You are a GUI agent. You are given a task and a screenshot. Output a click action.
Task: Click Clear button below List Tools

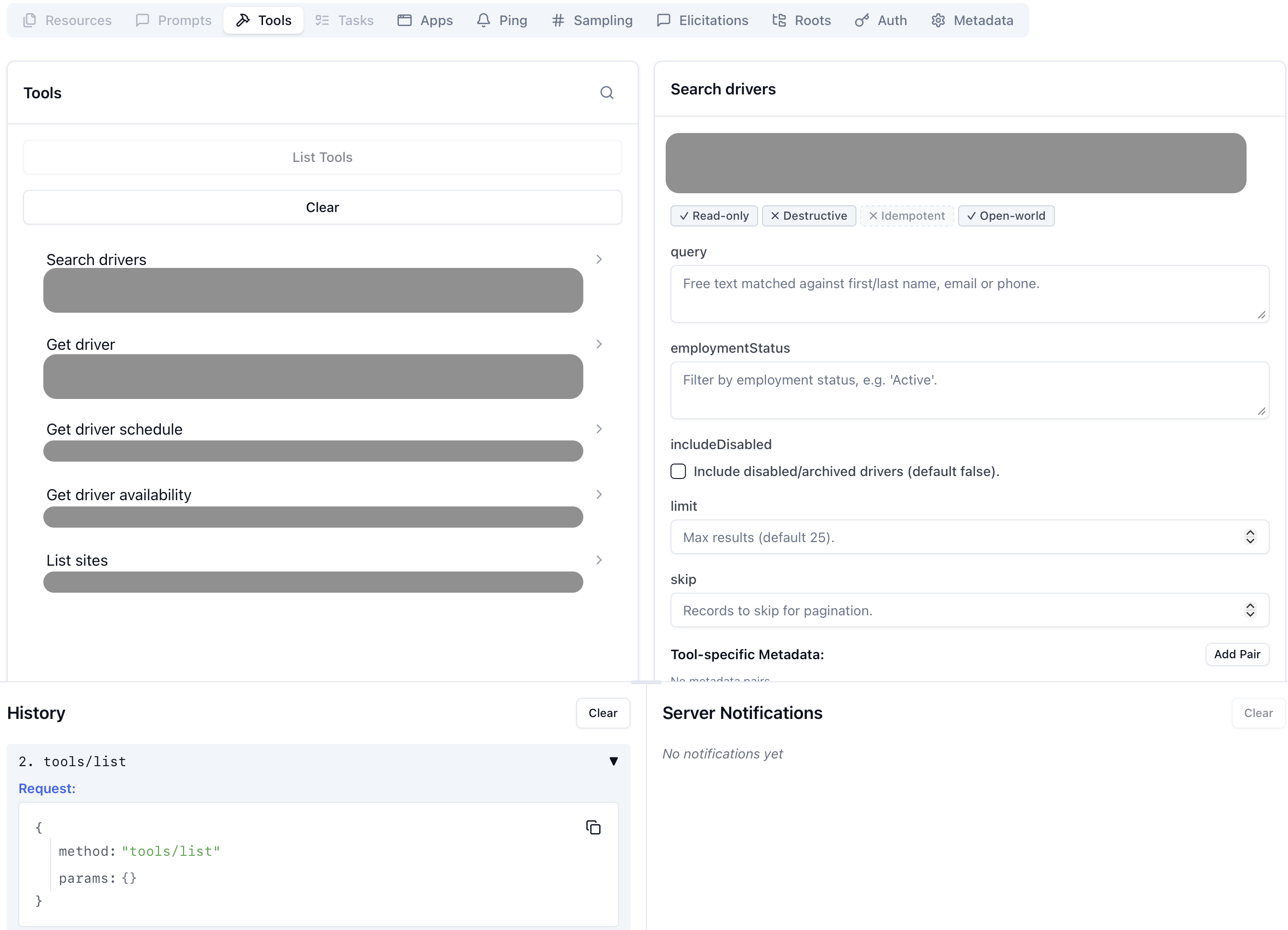click(x=323, y=207)
